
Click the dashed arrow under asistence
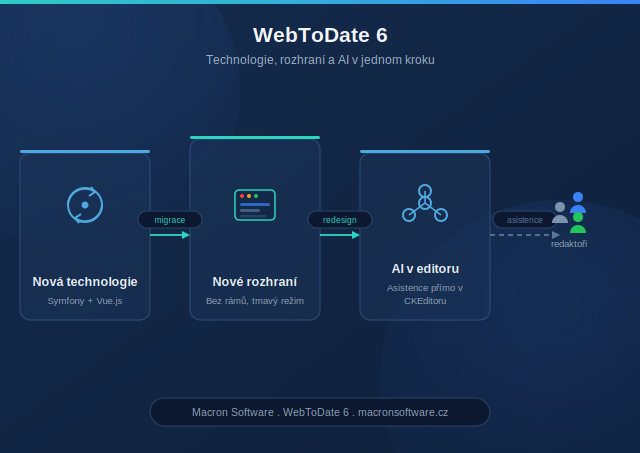525,235
